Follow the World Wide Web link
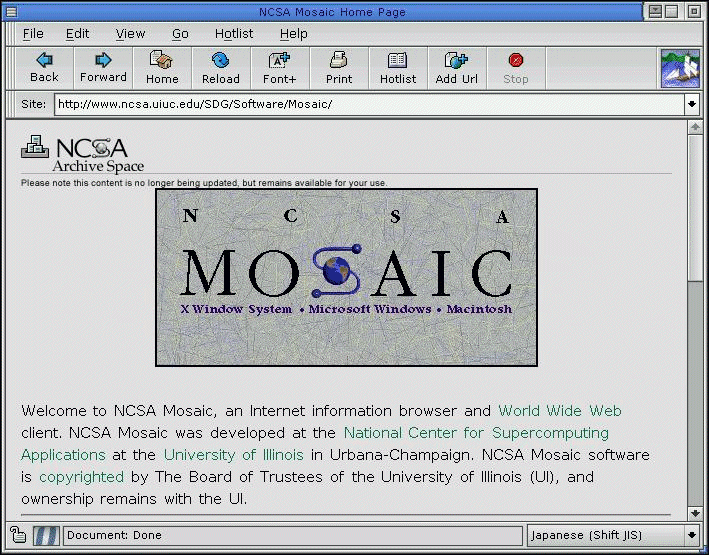 click(x=560, y=411)
